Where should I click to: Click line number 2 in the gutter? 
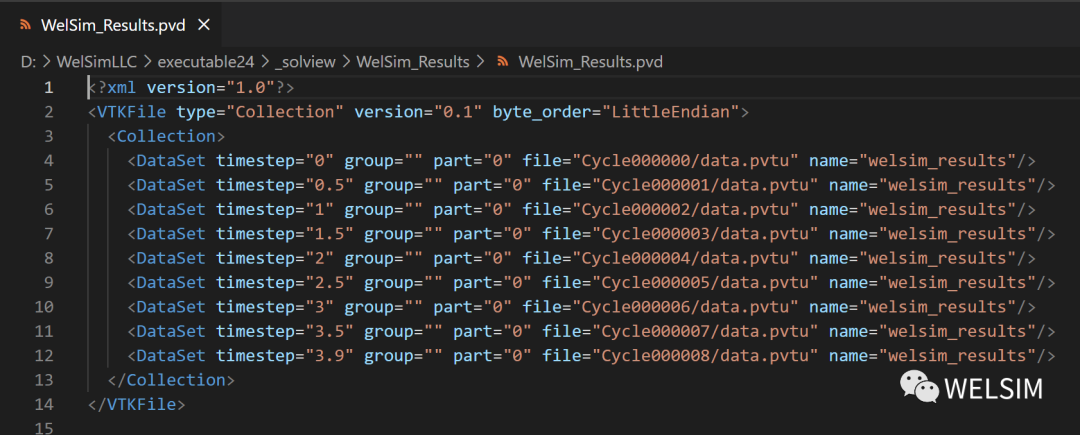(48, 112)
